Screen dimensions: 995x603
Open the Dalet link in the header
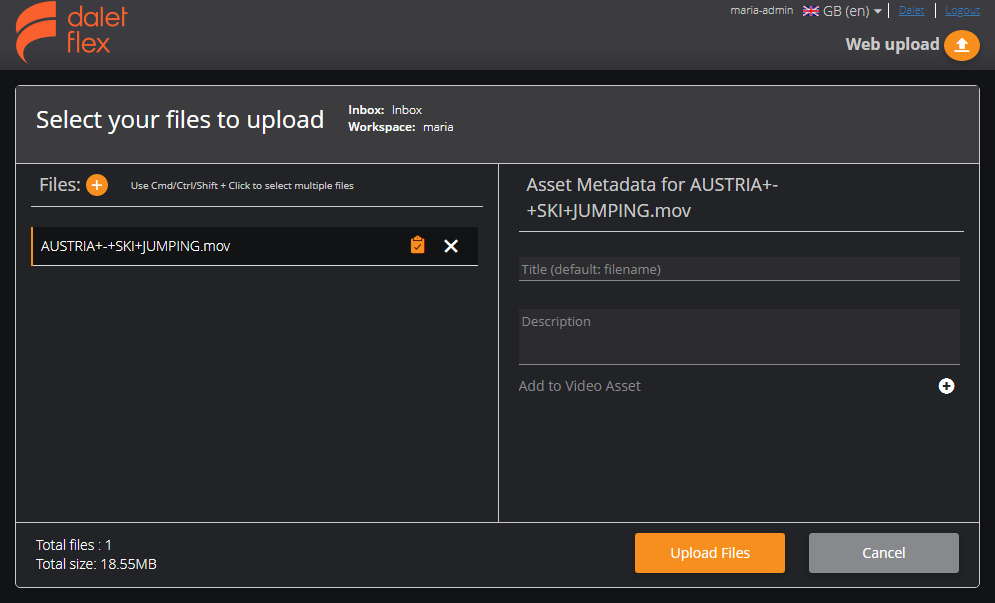point(911,10)
